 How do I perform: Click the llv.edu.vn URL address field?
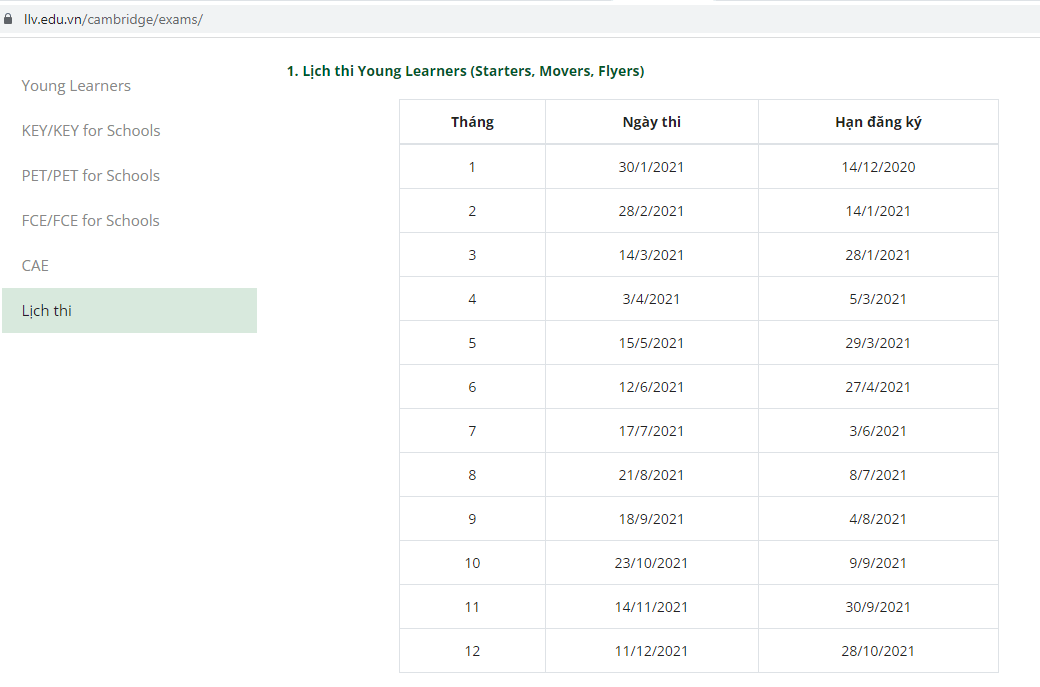113,19
